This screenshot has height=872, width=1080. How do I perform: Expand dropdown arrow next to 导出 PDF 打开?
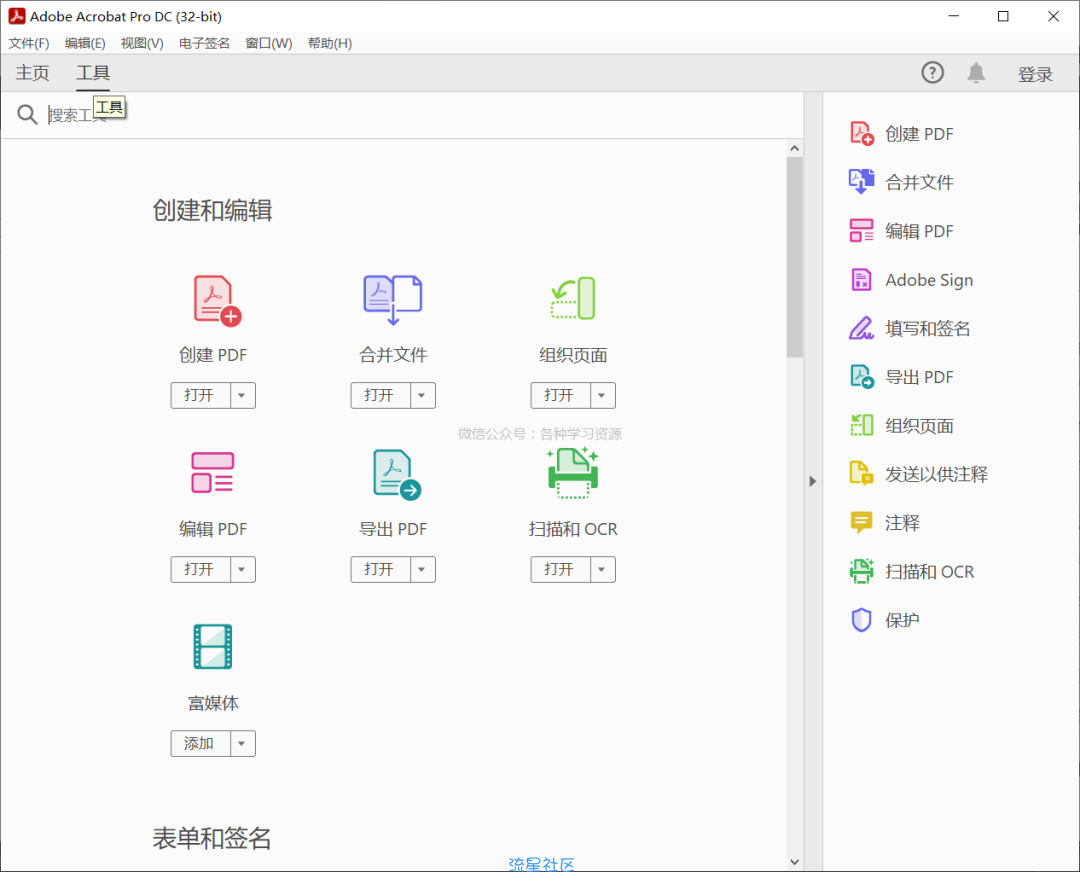[x=422, y=570]
